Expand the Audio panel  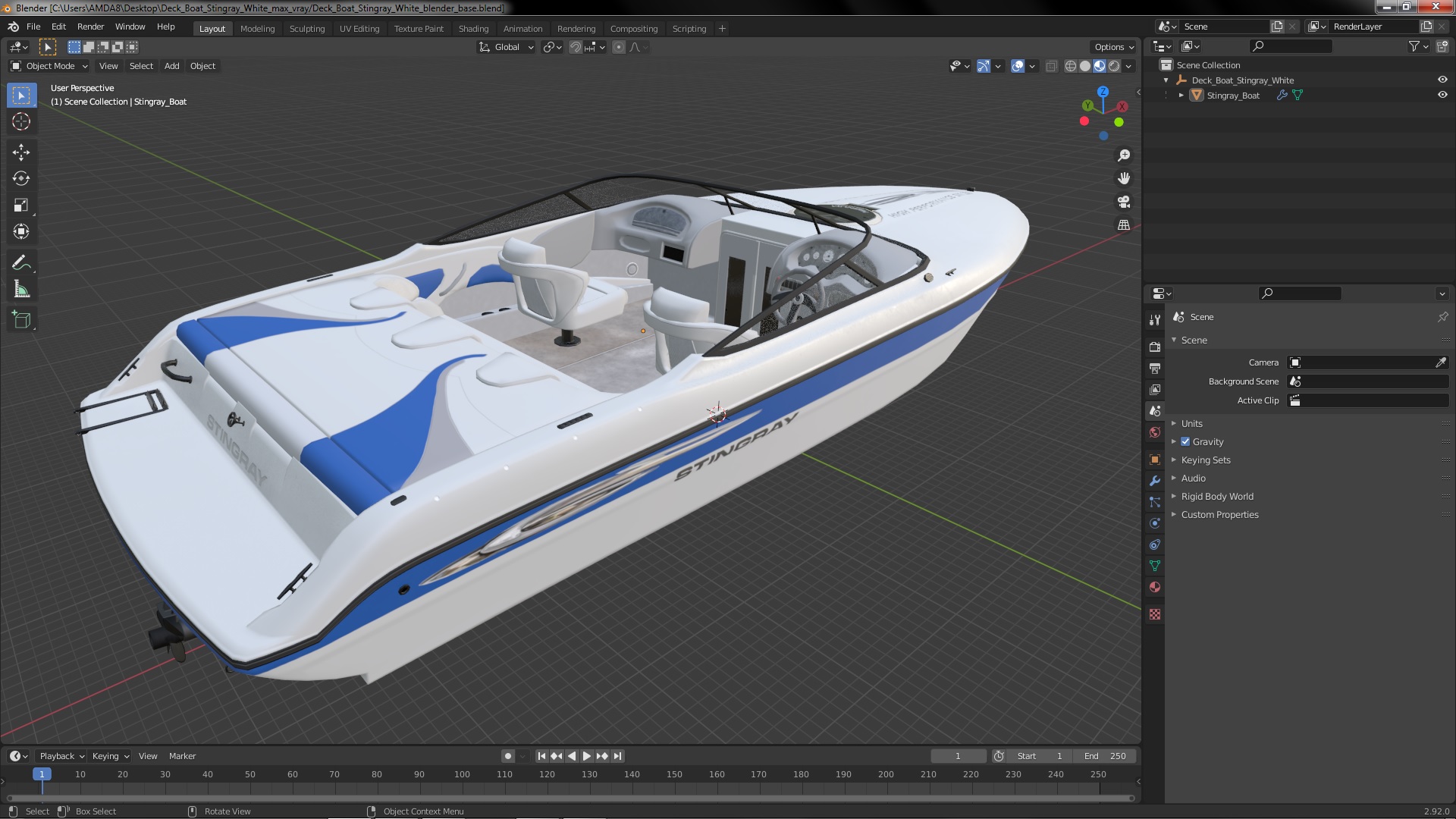pos(1193,478)
